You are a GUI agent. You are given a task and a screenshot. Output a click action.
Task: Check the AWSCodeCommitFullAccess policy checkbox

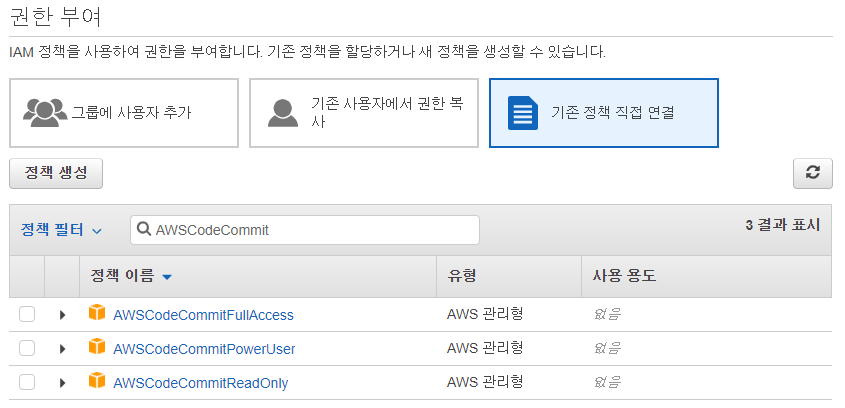click(x=27, y=314)
